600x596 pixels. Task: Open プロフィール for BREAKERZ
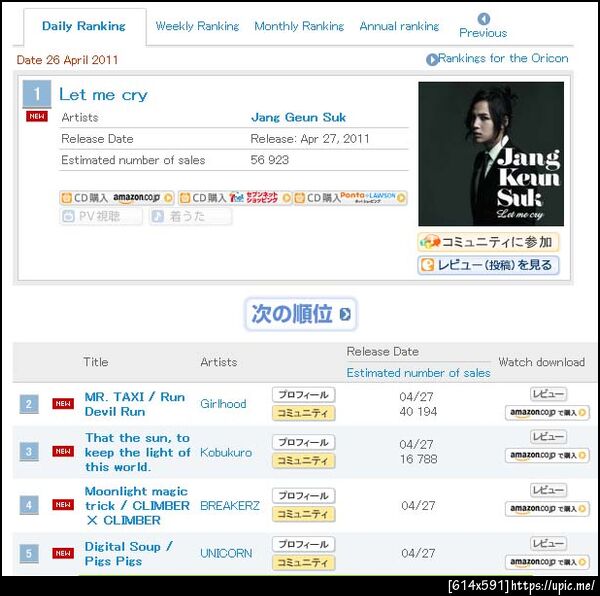pos(303,496)
